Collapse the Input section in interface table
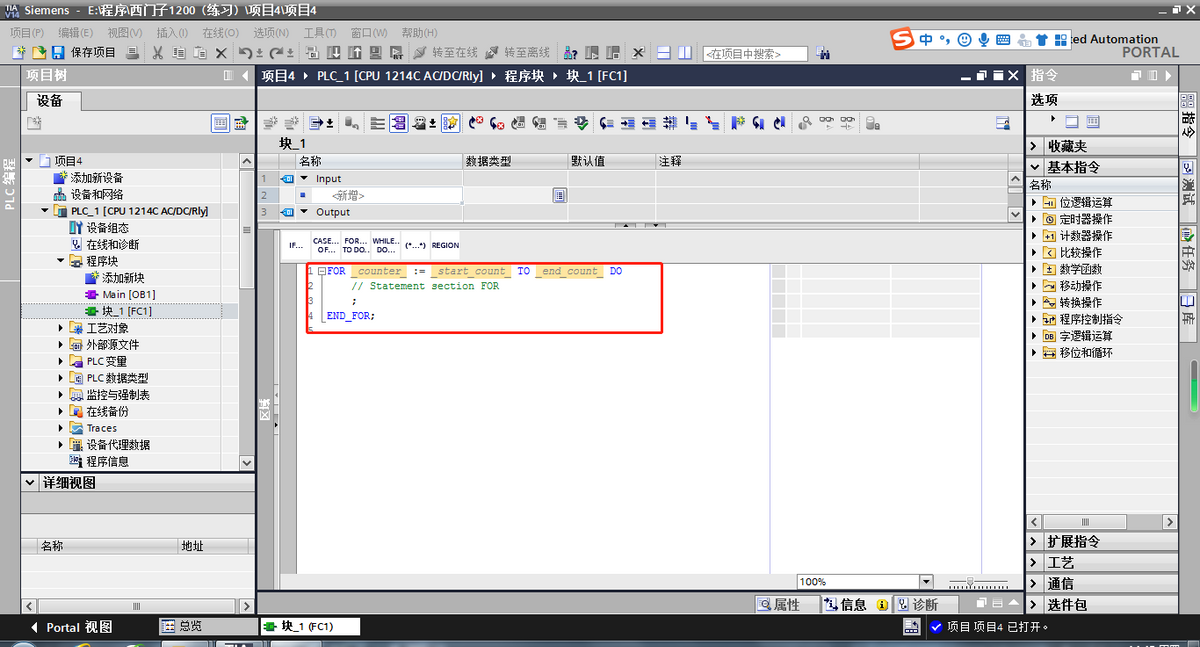The height and width of the screenshot is (647, 1200). pos(304,179)
